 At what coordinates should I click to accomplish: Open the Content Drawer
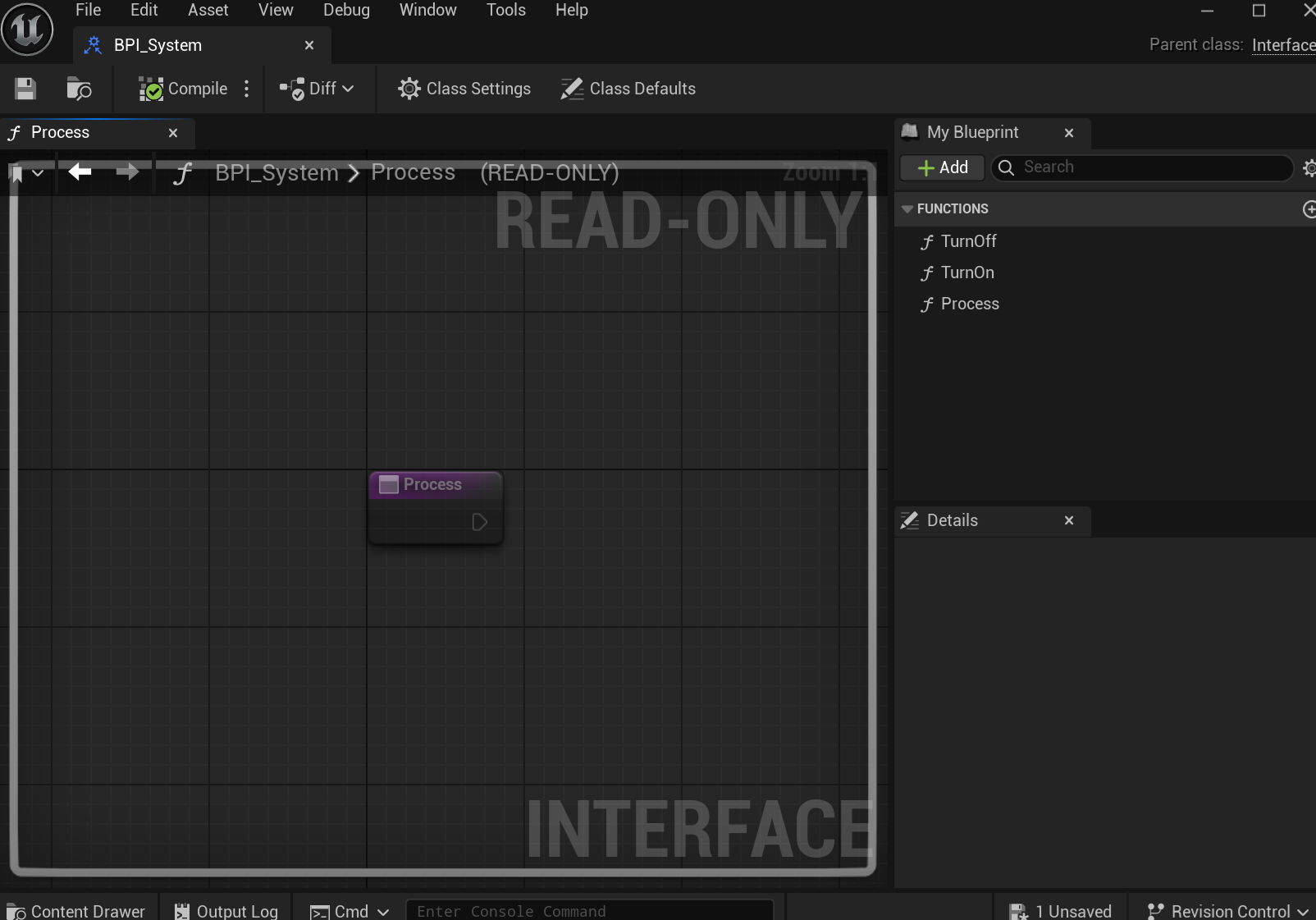tap(75, 910)
